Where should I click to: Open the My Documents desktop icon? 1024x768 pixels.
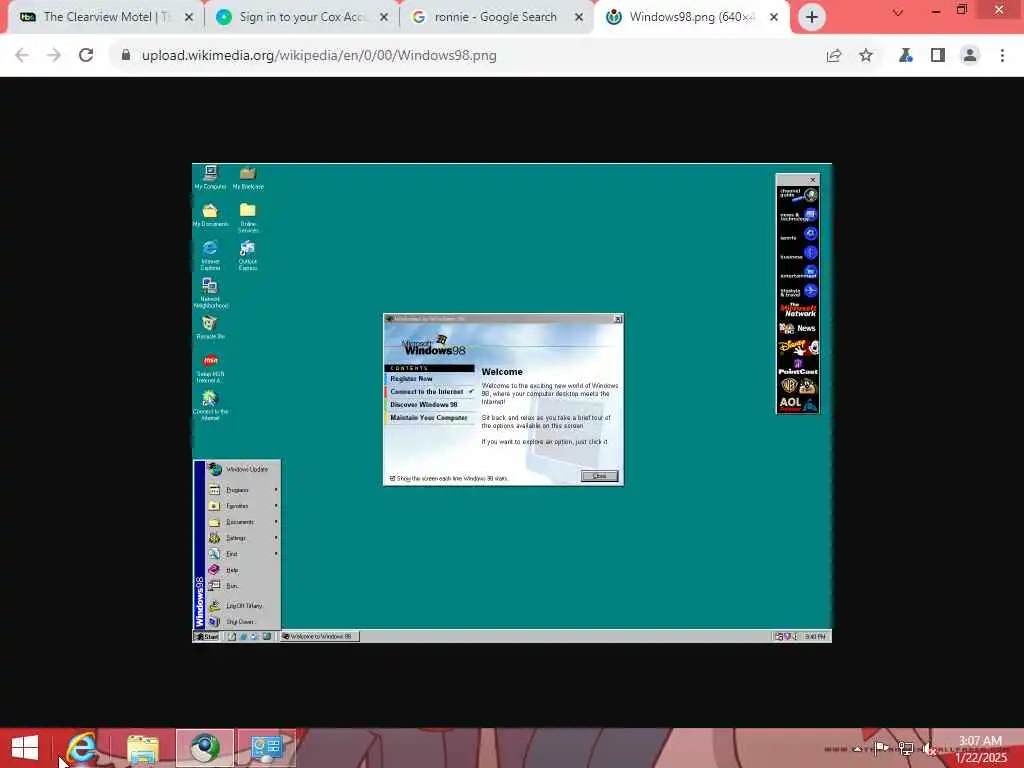pos(210,215)
